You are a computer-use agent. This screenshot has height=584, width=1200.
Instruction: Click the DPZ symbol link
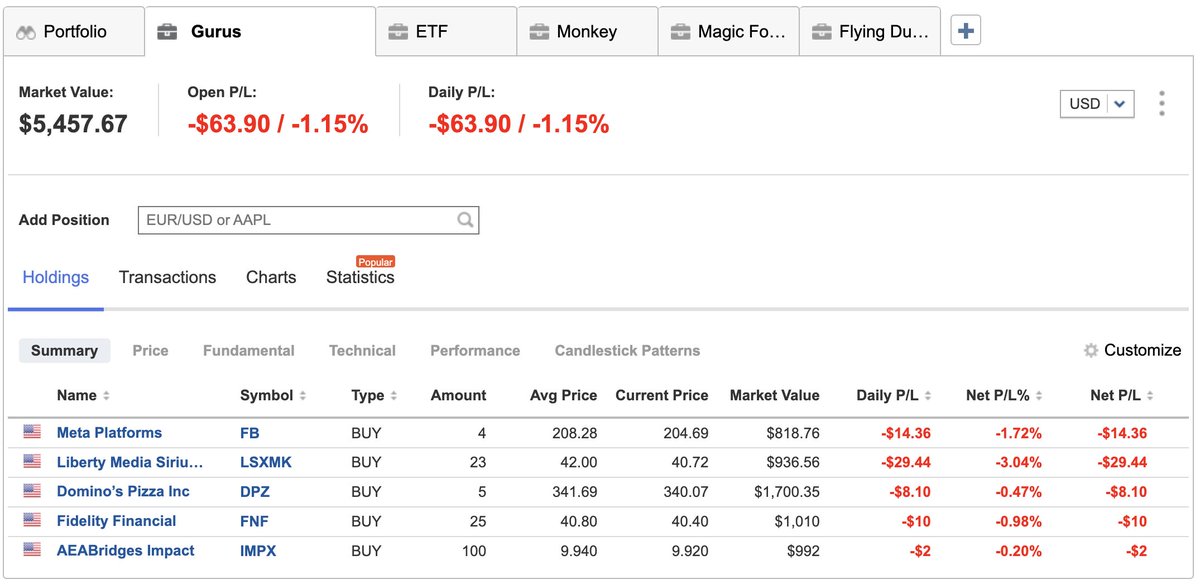(x=255, y=491)
